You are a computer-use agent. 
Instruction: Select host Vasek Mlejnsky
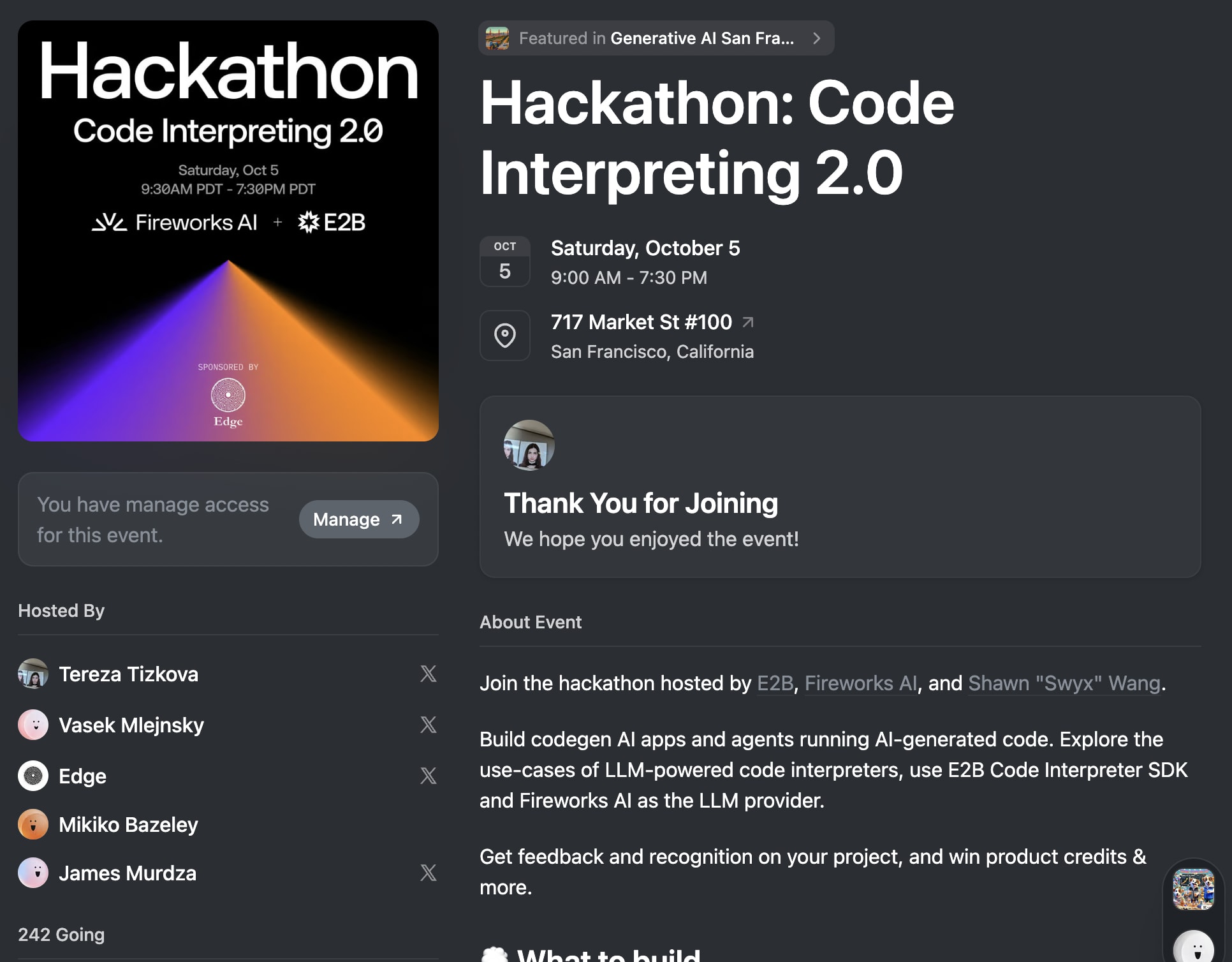(x=131, y=725)
